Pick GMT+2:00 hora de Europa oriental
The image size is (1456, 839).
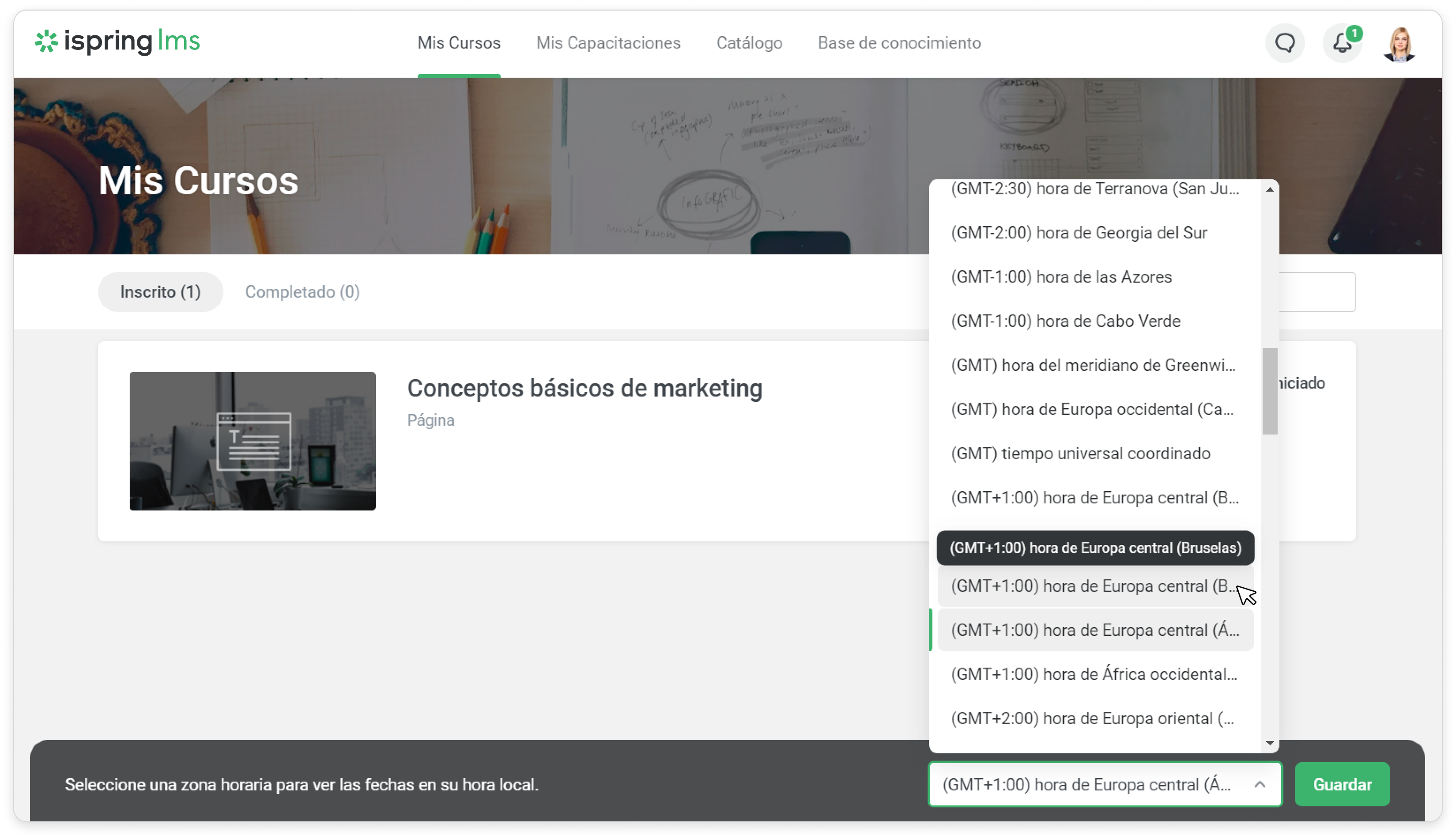pos(1092,718)
